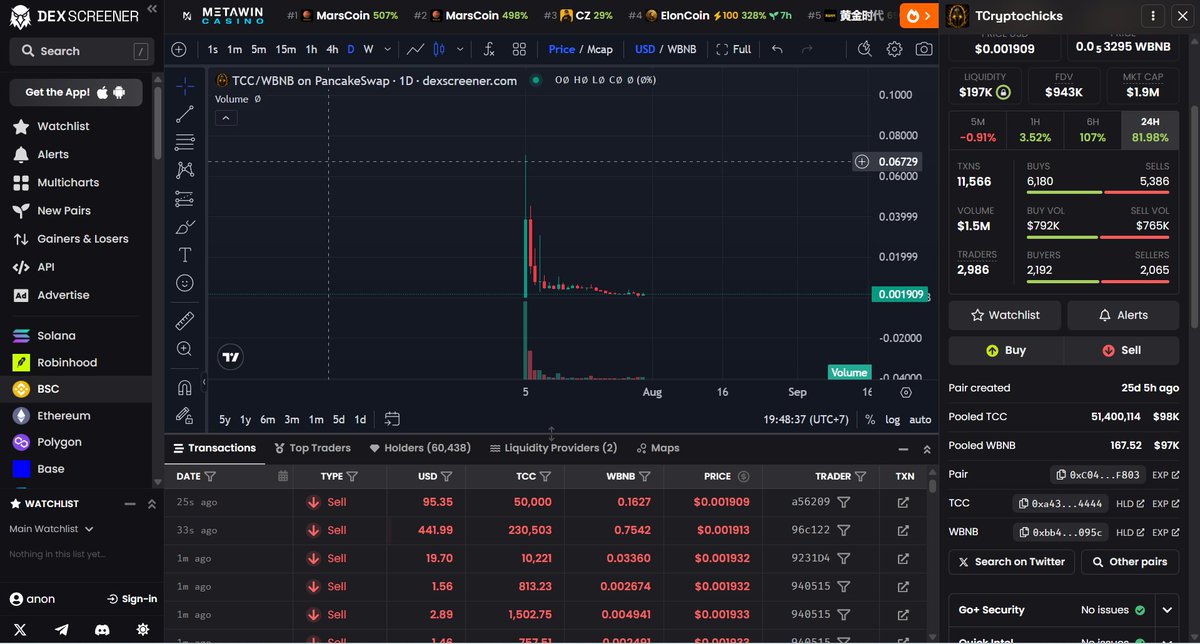Open the TCryptochicks options menu

[x=1152, y=16]
